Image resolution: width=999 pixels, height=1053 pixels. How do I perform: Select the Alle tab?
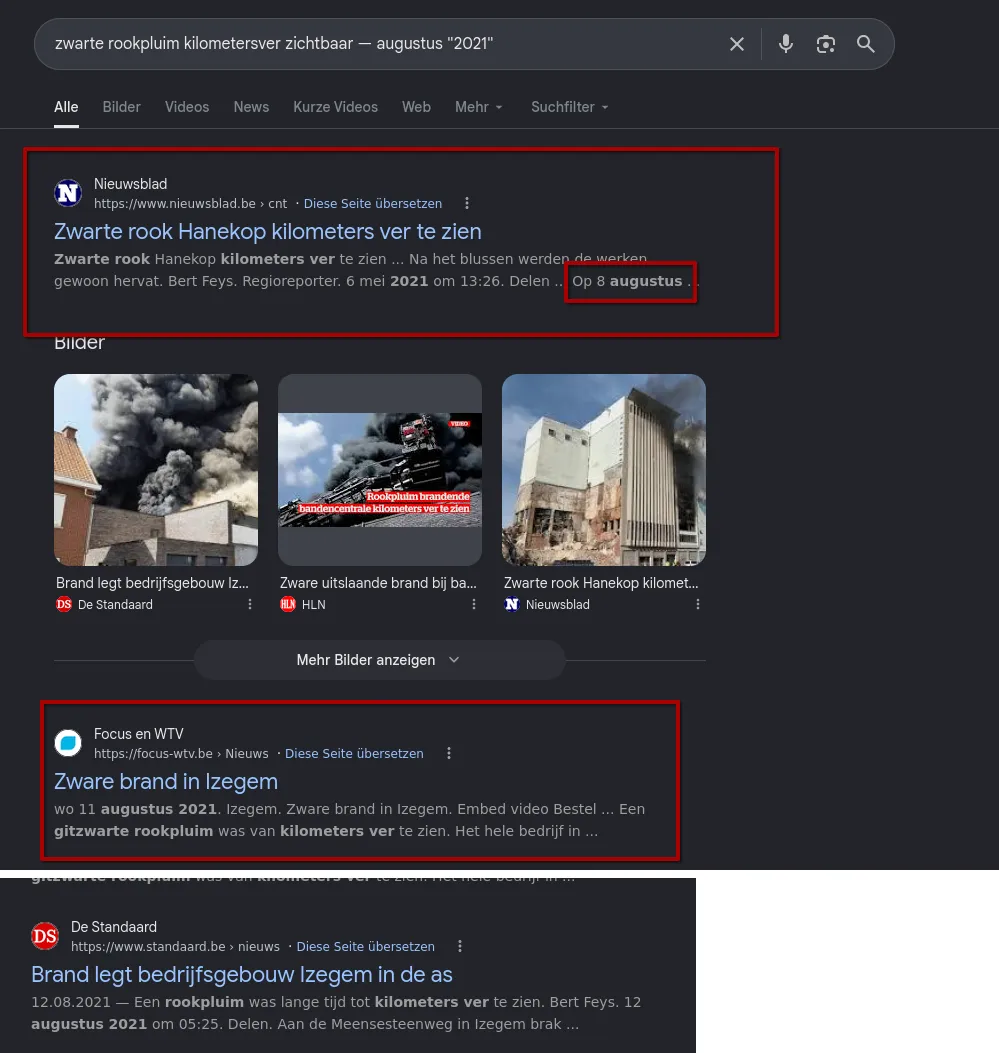(x=66, y=107)
